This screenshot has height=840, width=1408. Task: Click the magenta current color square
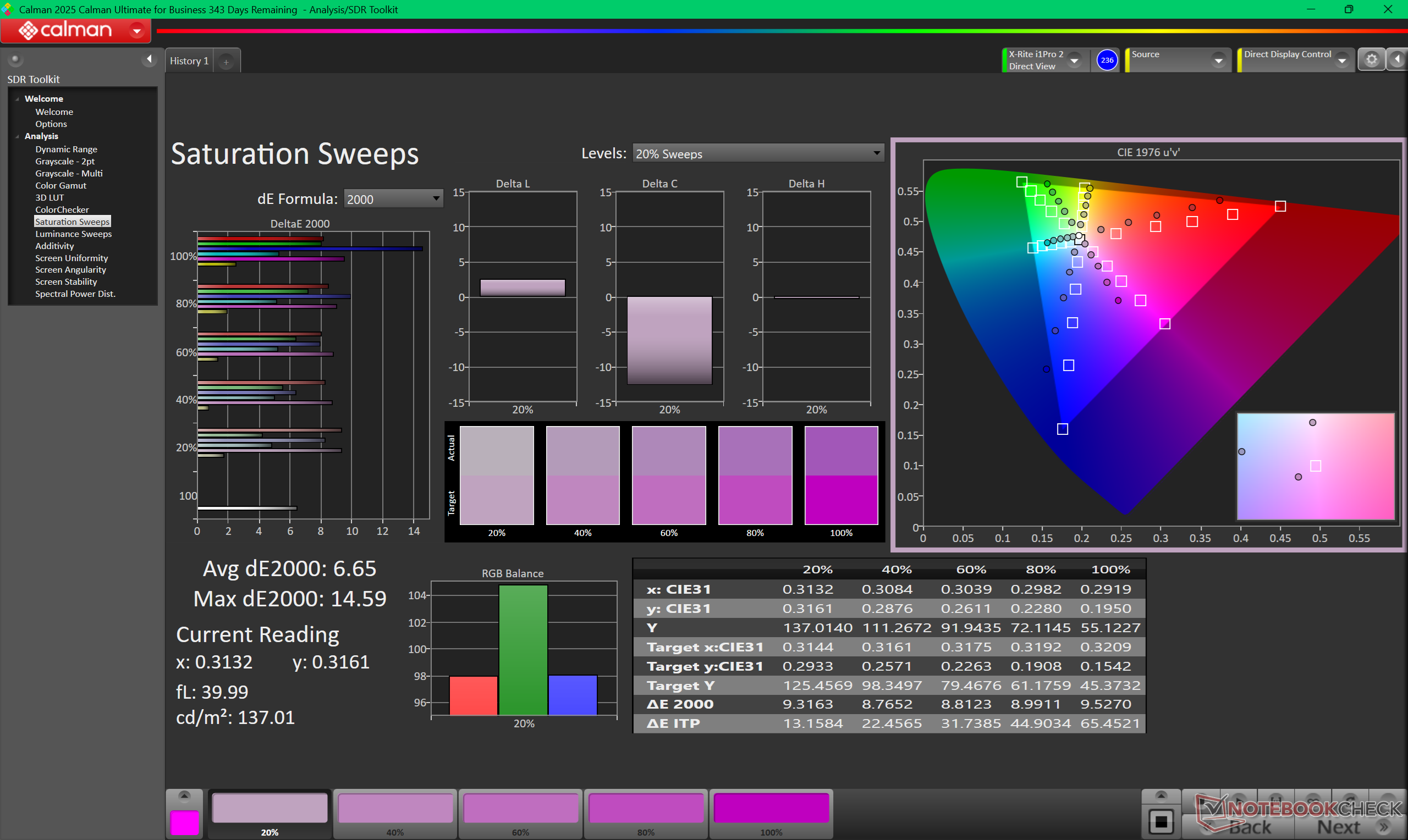[x=185, y=822]
